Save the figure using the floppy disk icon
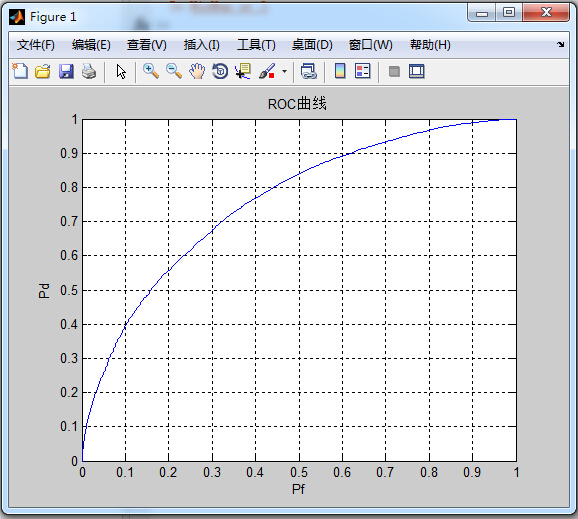Screen dimensions: 578x519 click(x=66, y=71)
